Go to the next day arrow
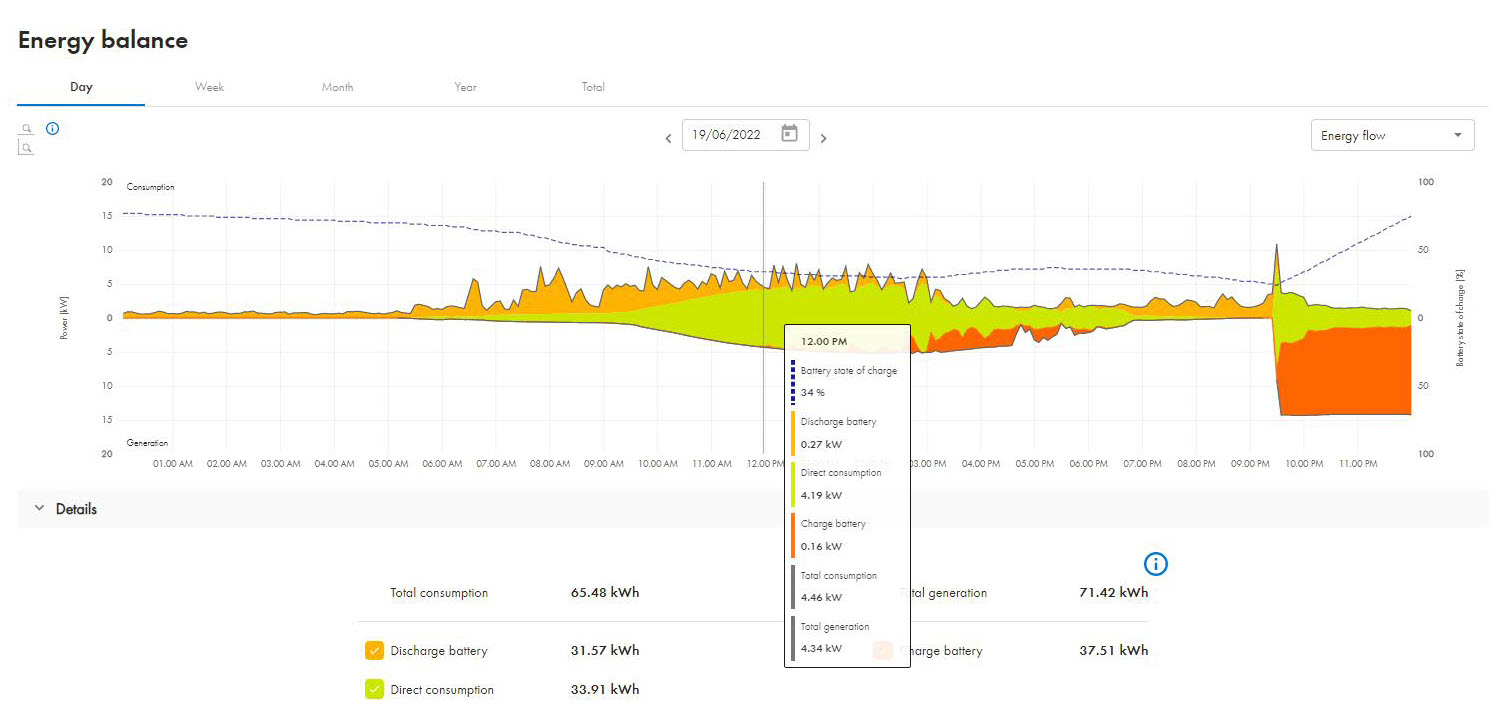This screenshot has width=1490, height=710. [x=824, y=139]
